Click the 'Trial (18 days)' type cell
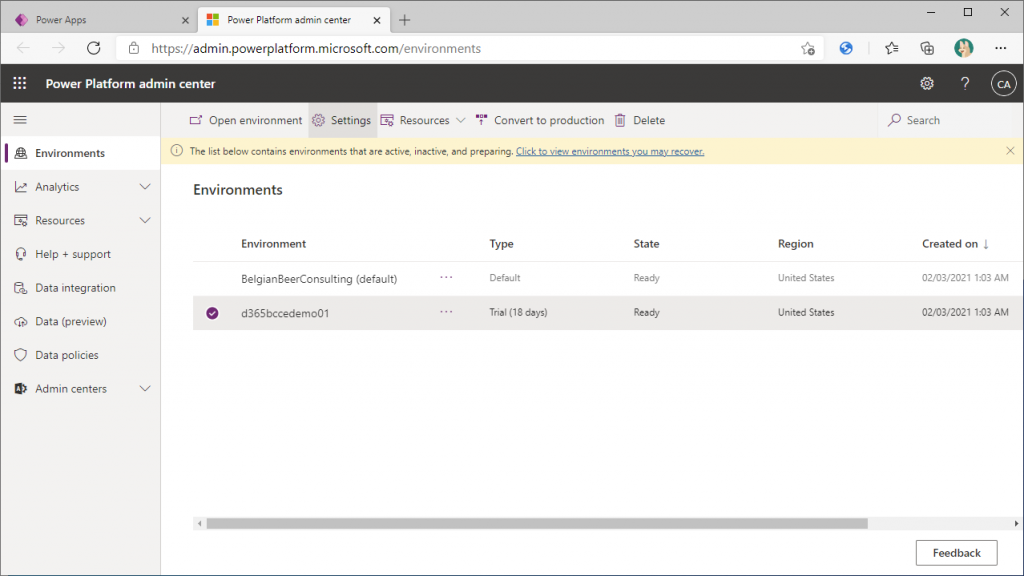Image resolution: width=1024 pixels, height=576 pixels. (x=519, y=312)
